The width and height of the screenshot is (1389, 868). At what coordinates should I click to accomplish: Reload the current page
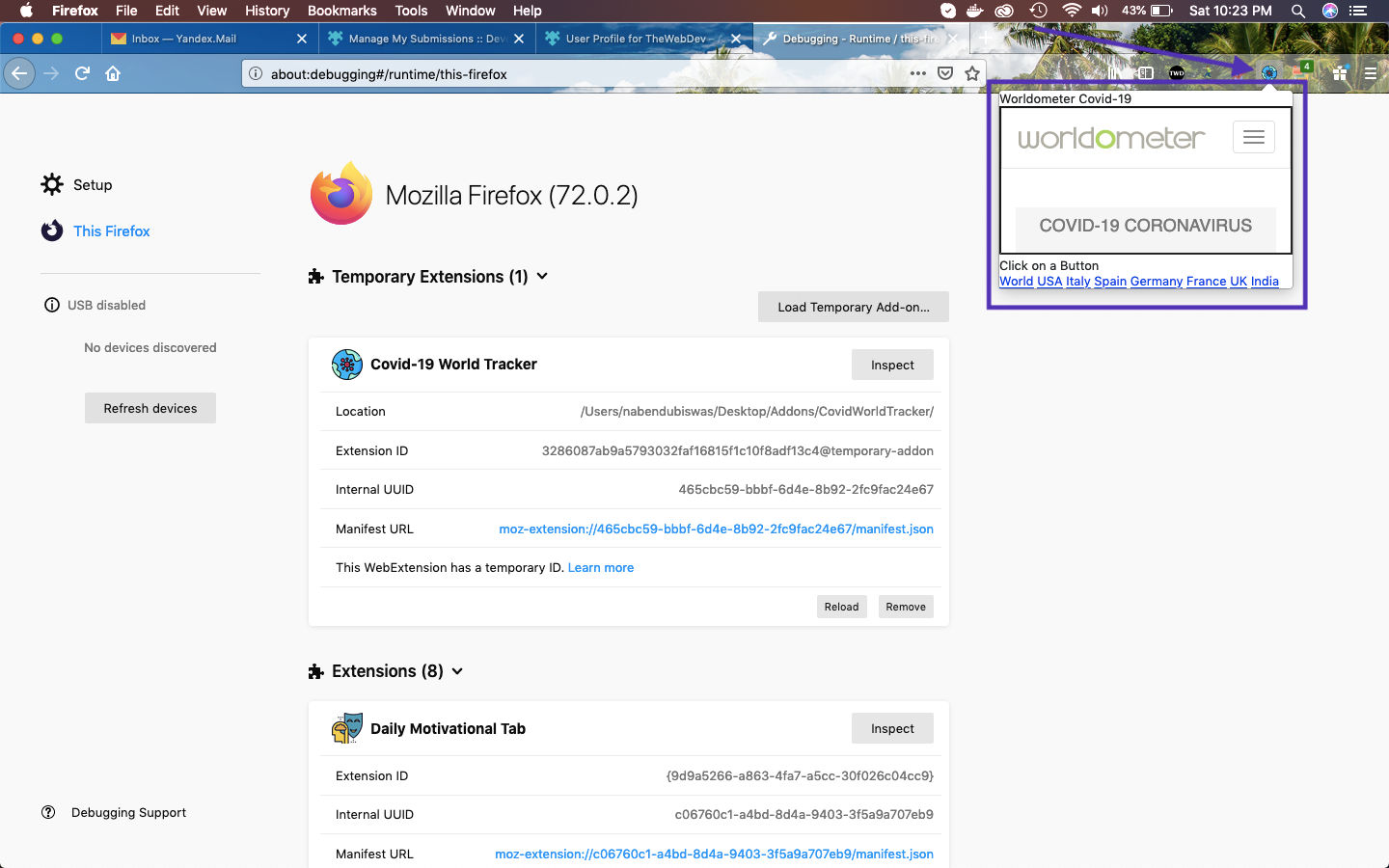tap(82, 73)
